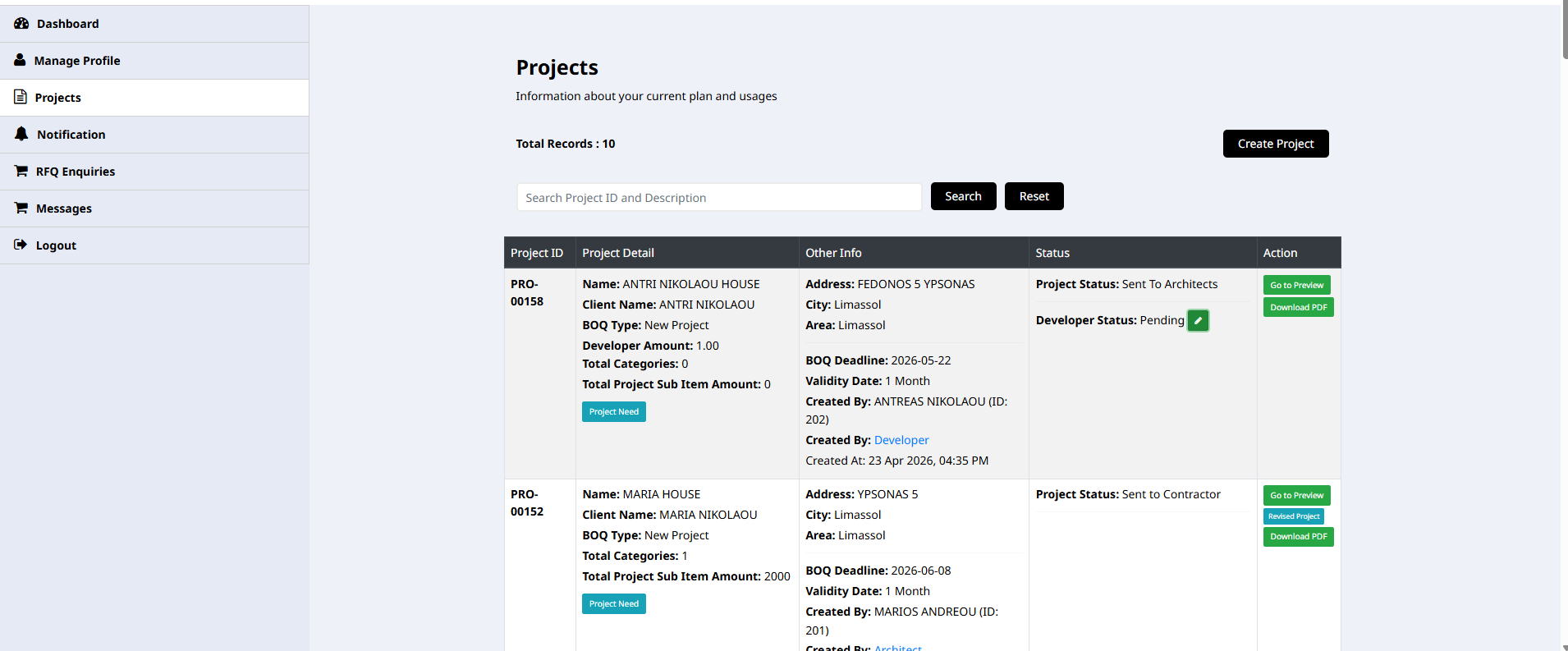1568x651 pixels.
Task: Click the Dashboard gauge icon
Action: (21, 23)
